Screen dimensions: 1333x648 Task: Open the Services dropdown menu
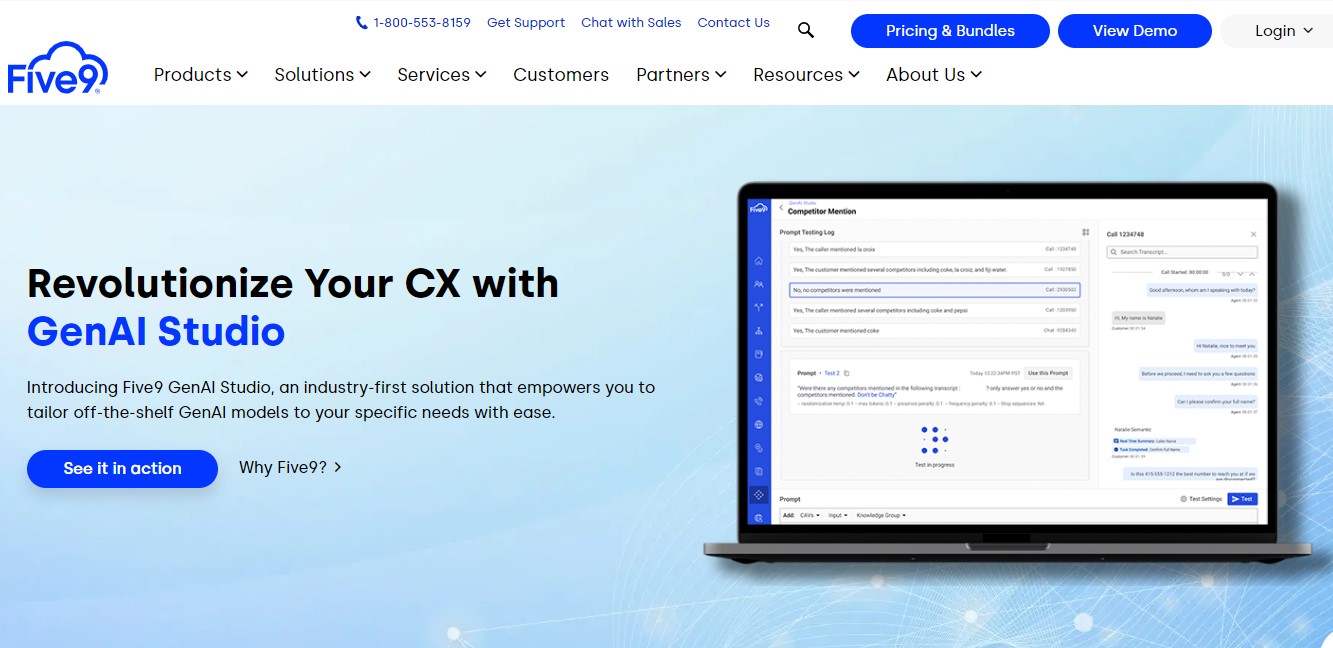(441, 75)
